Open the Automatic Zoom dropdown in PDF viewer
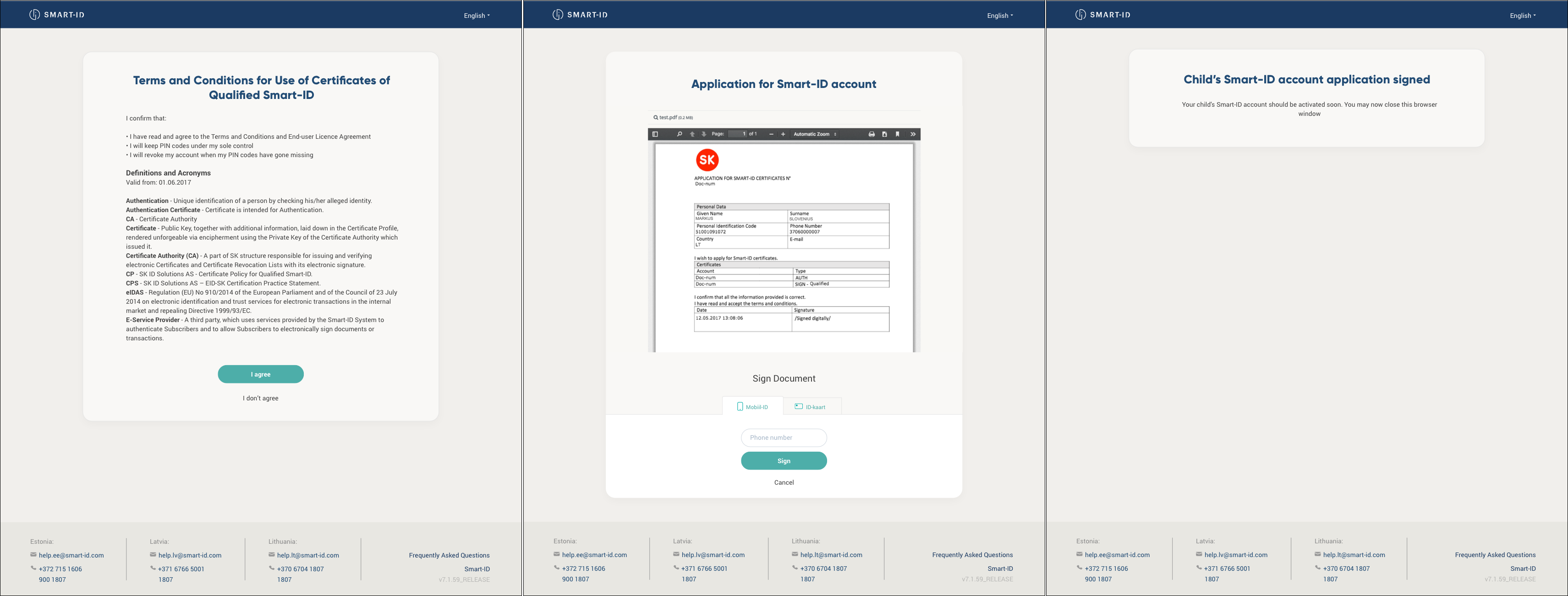The image size is (1568, 596). point(815,134)
